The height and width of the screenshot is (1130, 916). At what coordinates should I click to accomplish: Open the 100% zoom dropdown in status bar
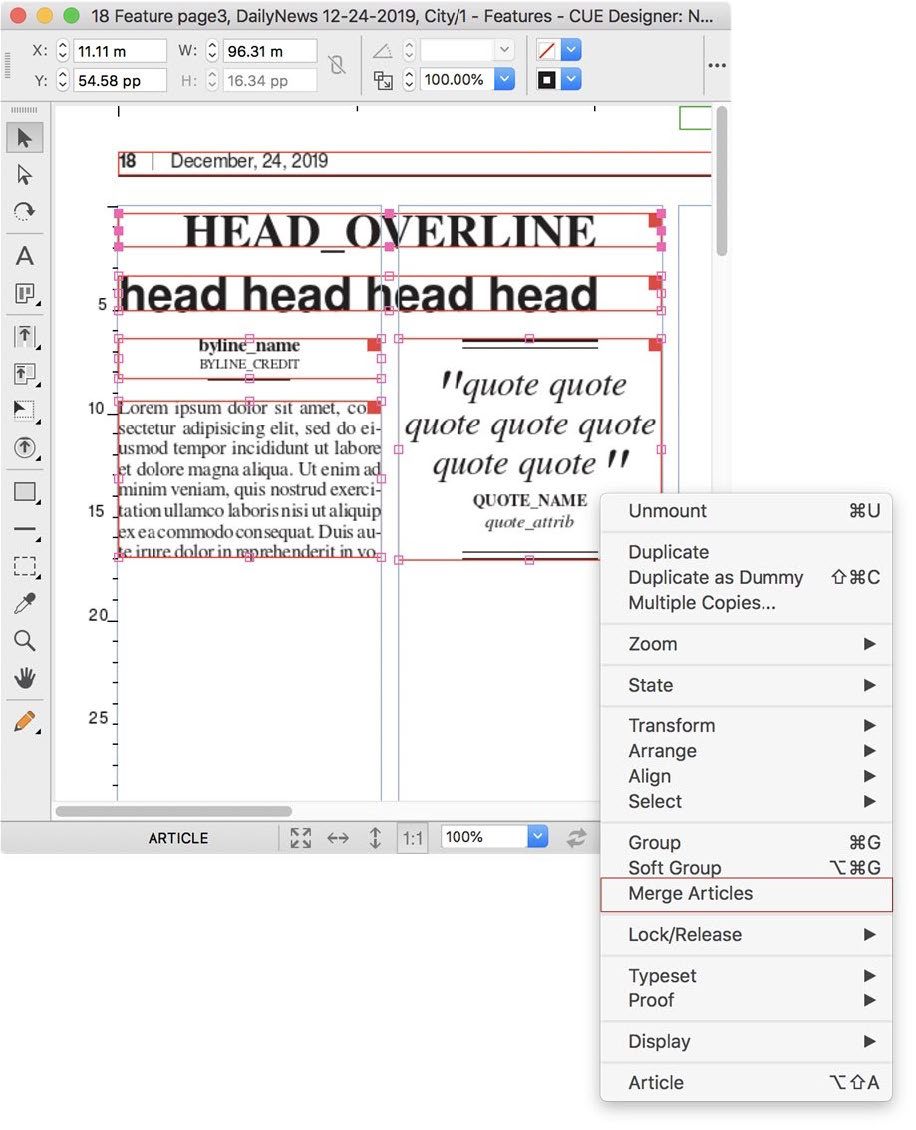[537, 838]
